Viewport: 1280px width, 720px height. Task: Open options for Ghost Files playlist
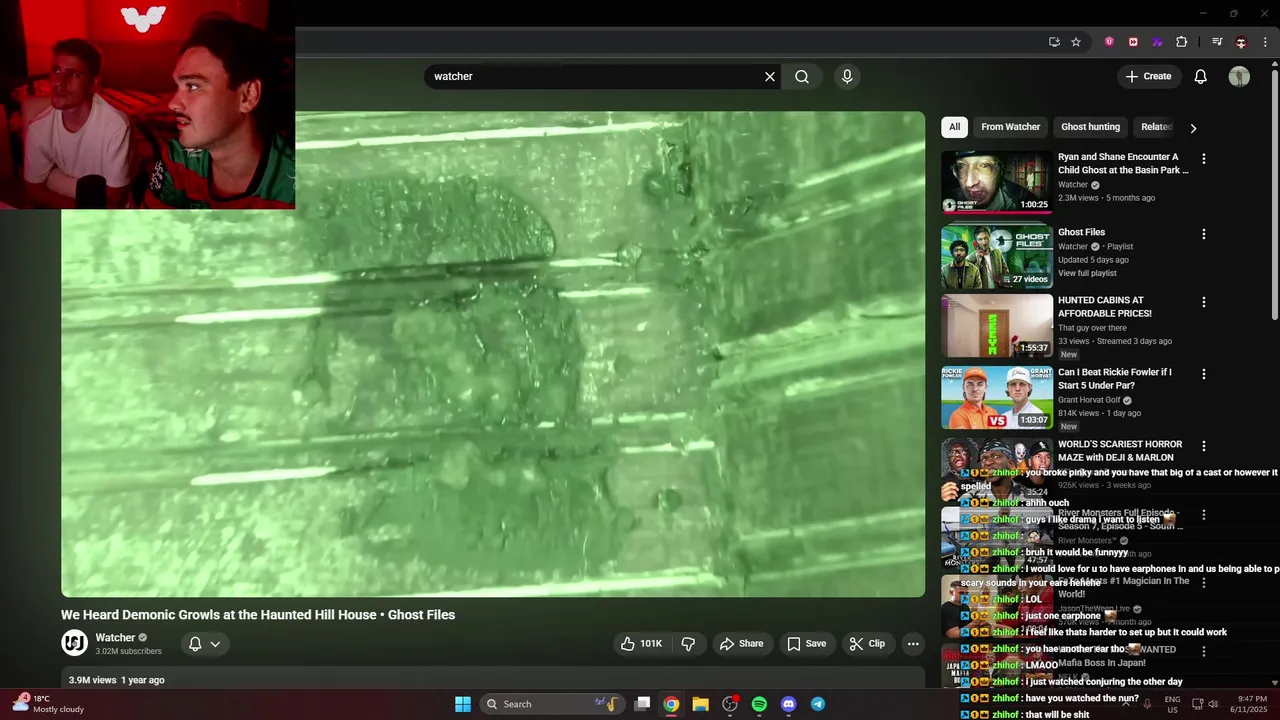(x=1203, y=234)
